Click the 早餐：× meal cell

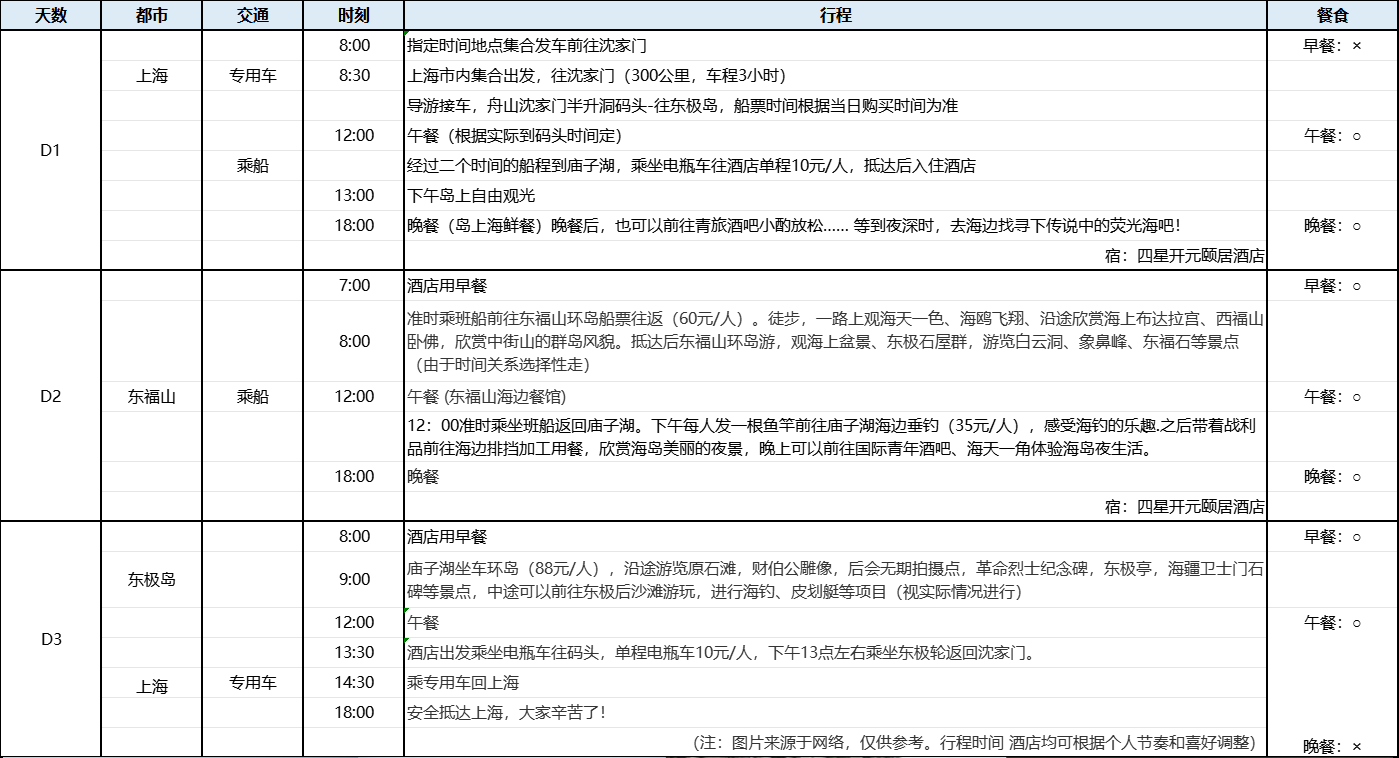(x=1332, y=46)
